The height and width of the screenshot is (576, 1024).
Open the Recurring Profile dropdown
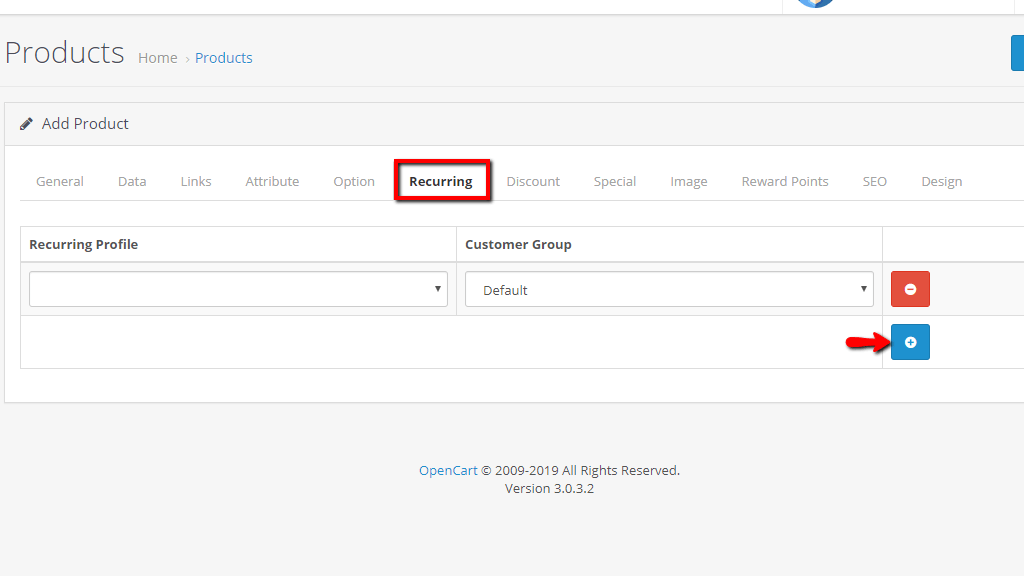237,289
